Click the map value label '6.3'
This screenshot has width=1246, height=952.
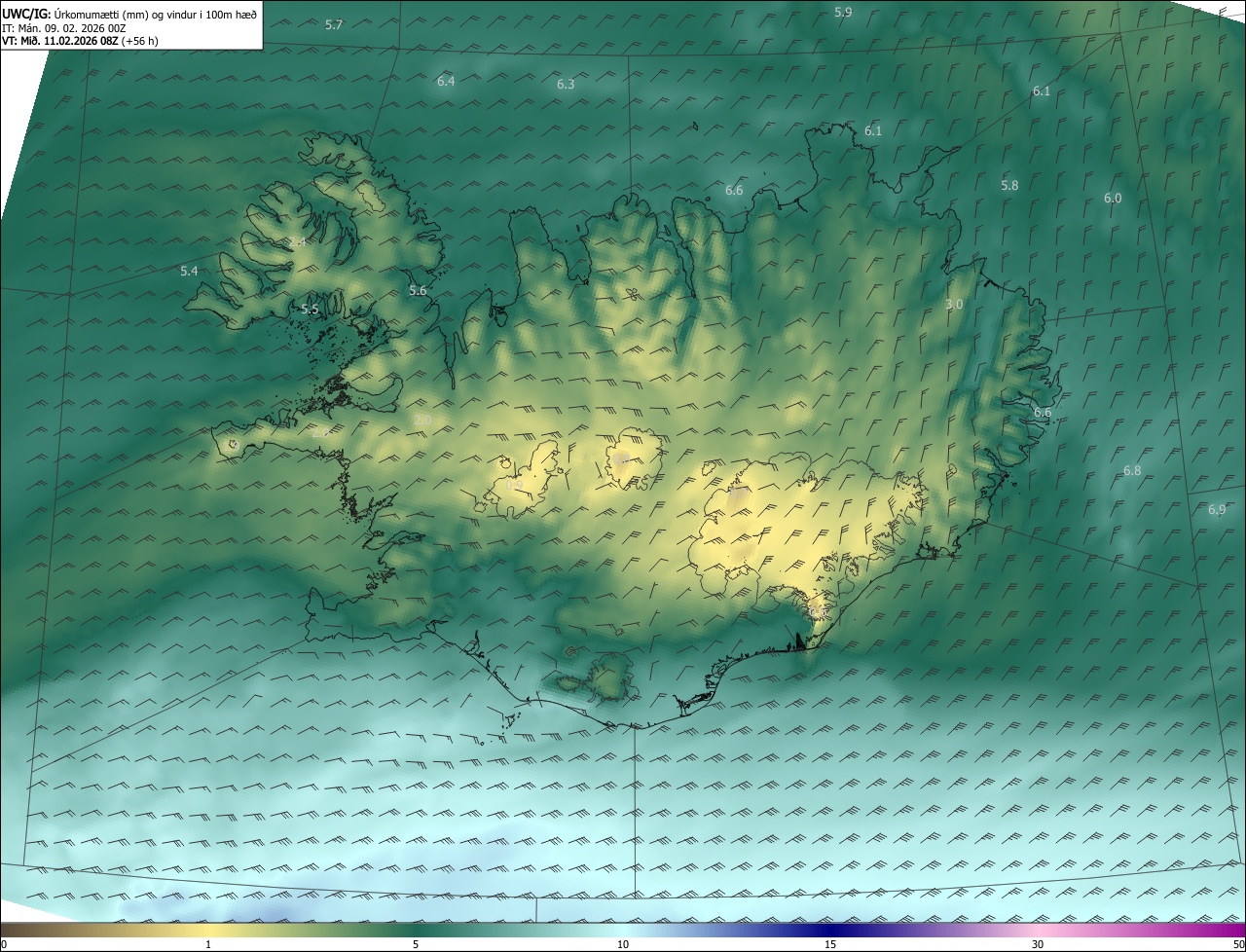[x=566, y=85]
